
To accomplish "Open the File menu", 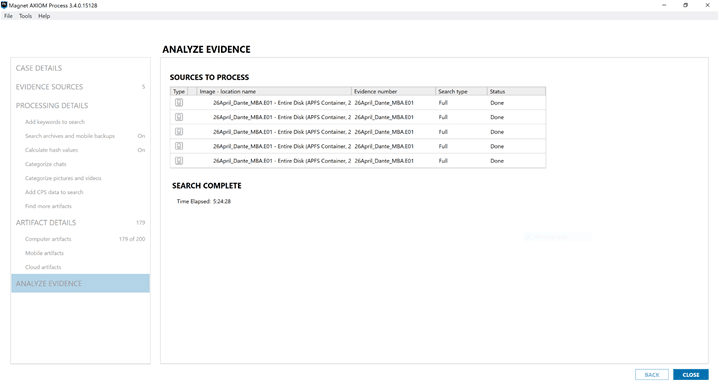I will tap(8, 16).
